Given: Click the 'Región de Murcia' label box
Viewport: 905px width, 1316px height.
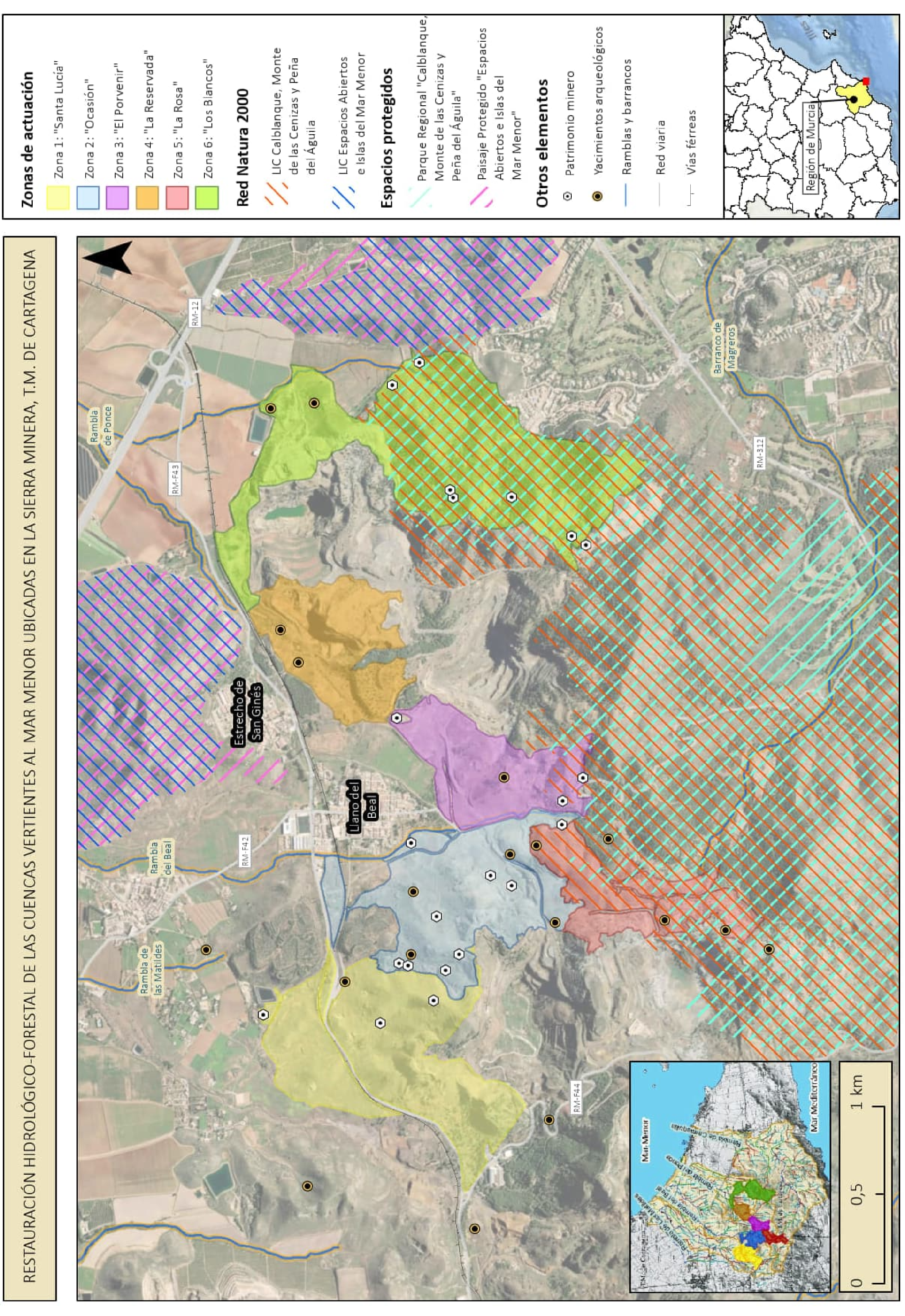Looking at the screenshot, I should (x=811, y=147).
